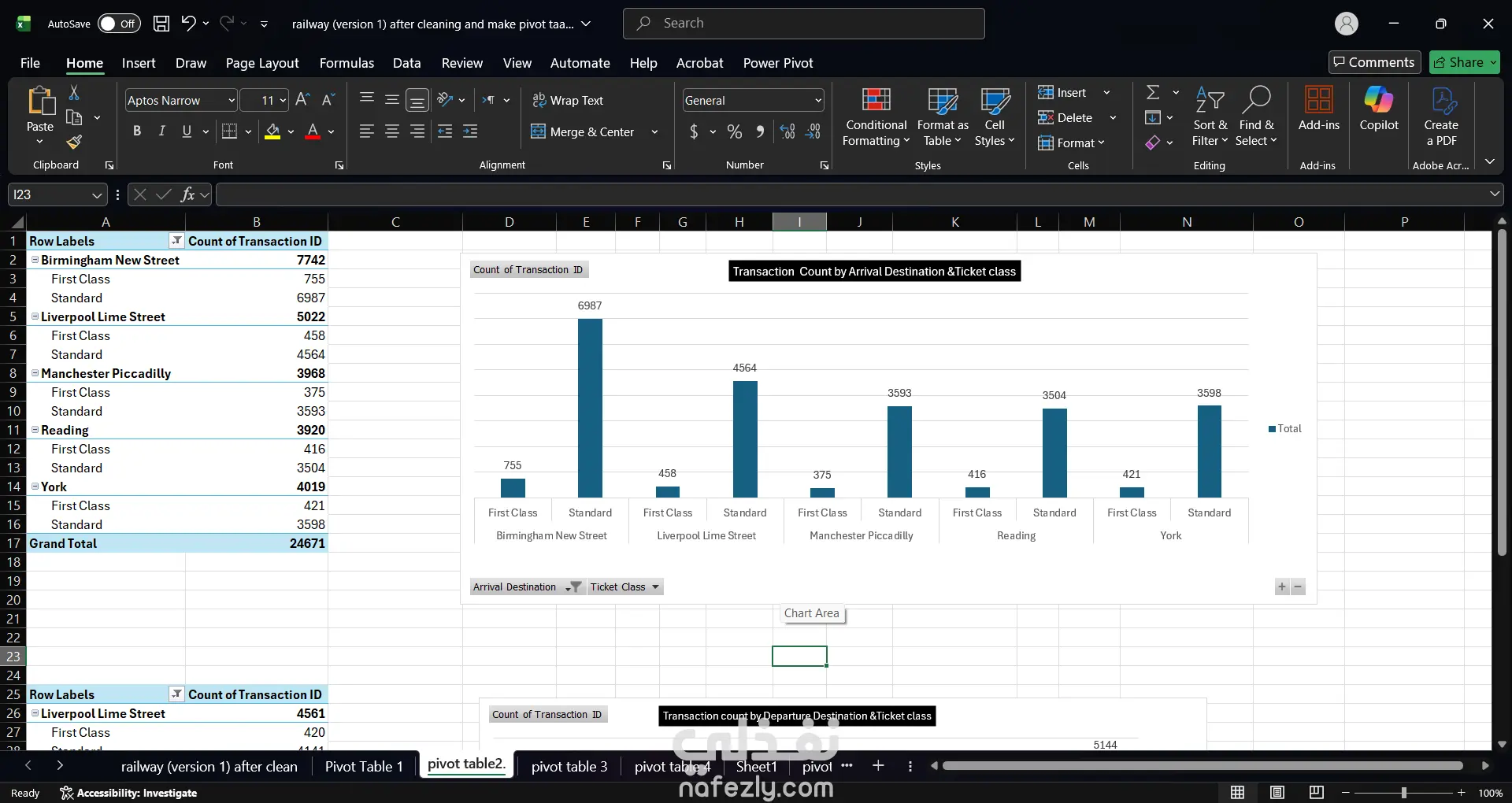This screenshot has height=803, width=1512.
Task: Open Cell Styles gallery
Action: 995,117
